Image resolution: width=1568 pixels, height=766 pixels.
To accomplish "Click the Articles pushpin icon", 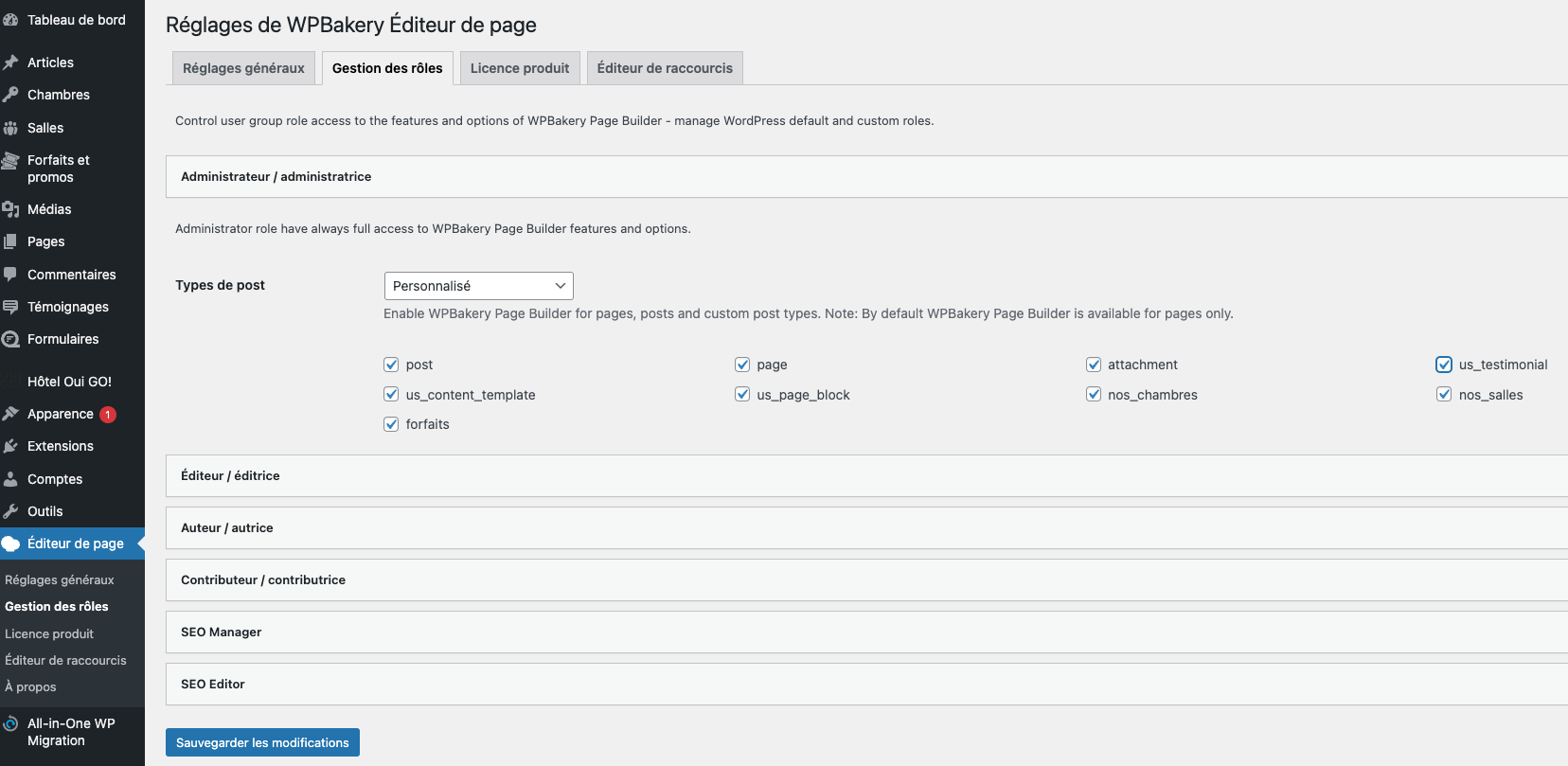I will pyautogui.click(x=10, y=62).
